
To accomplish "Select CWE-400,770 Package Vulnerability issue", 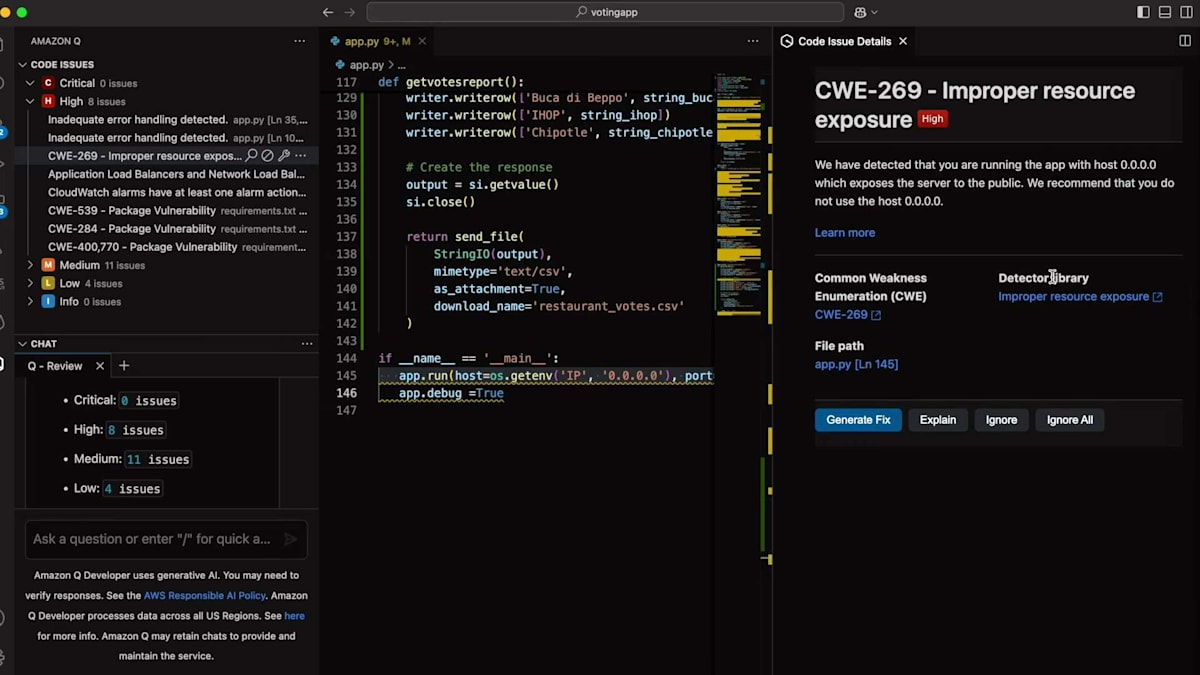I will (177, 247).
